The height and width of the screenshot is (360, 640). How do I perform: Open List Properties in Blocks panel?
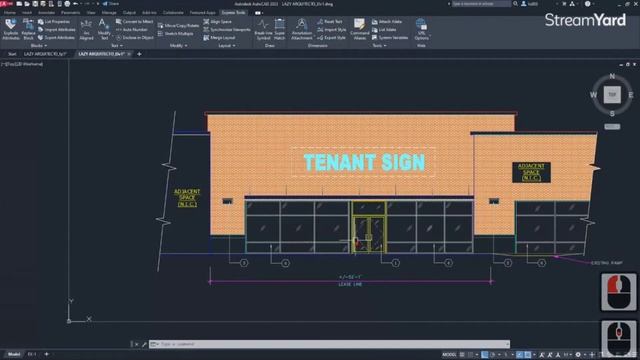[54, 21]
